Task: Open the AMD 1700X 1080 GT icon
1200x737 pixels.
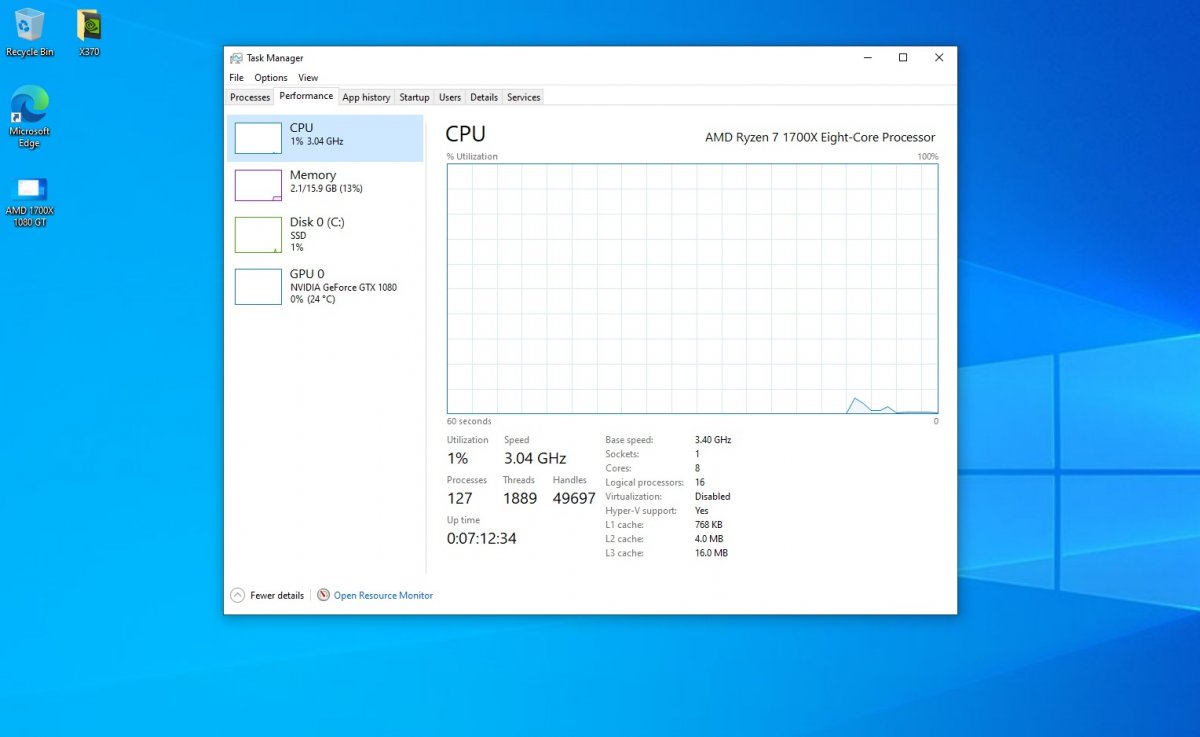Action: [x=29, y=190]
